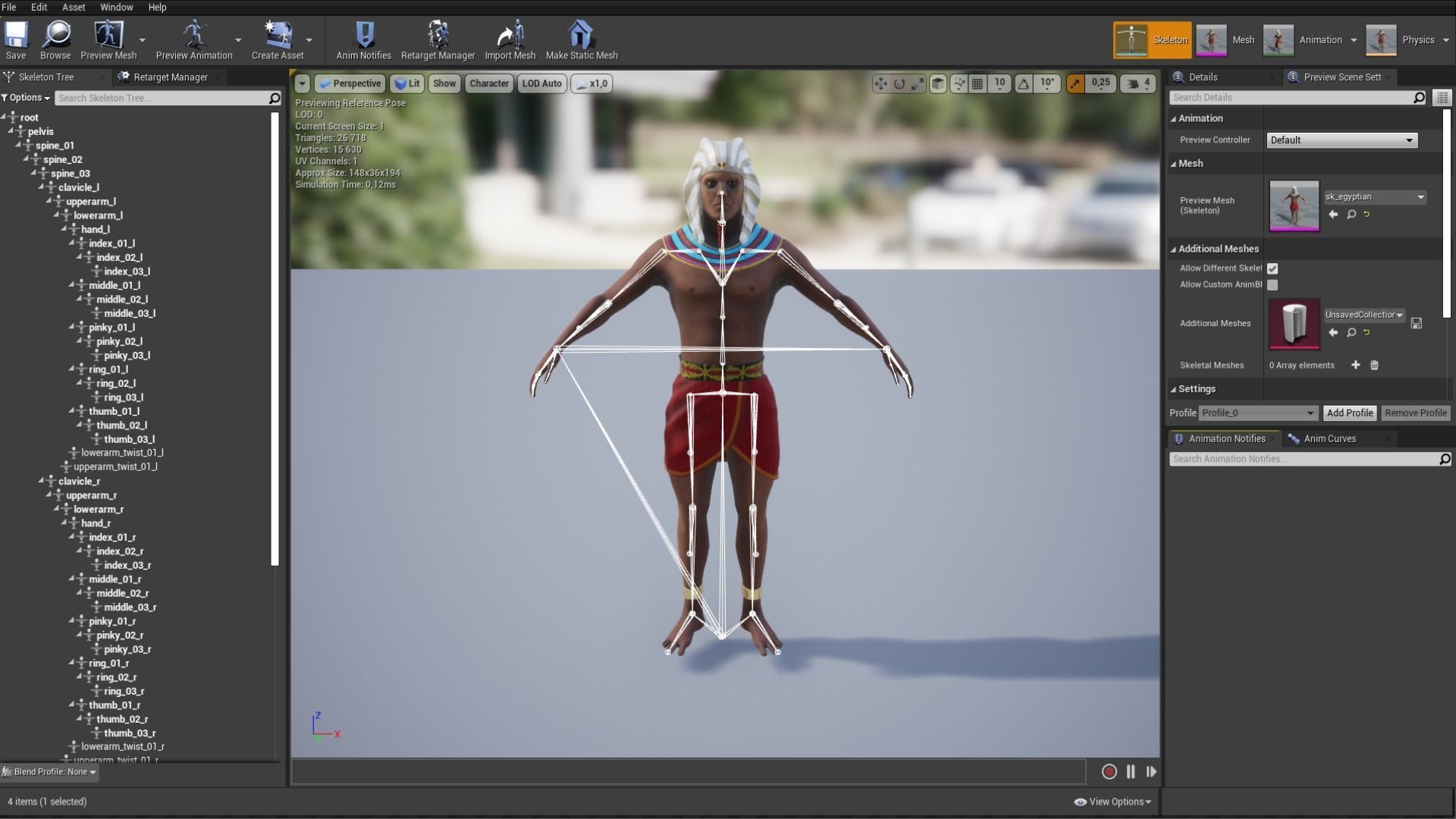The width and height of the screenshot is (1456, 819).
Task: Open the sk_egyptian mesh dropdown
Action: (x=1374, y=197)
